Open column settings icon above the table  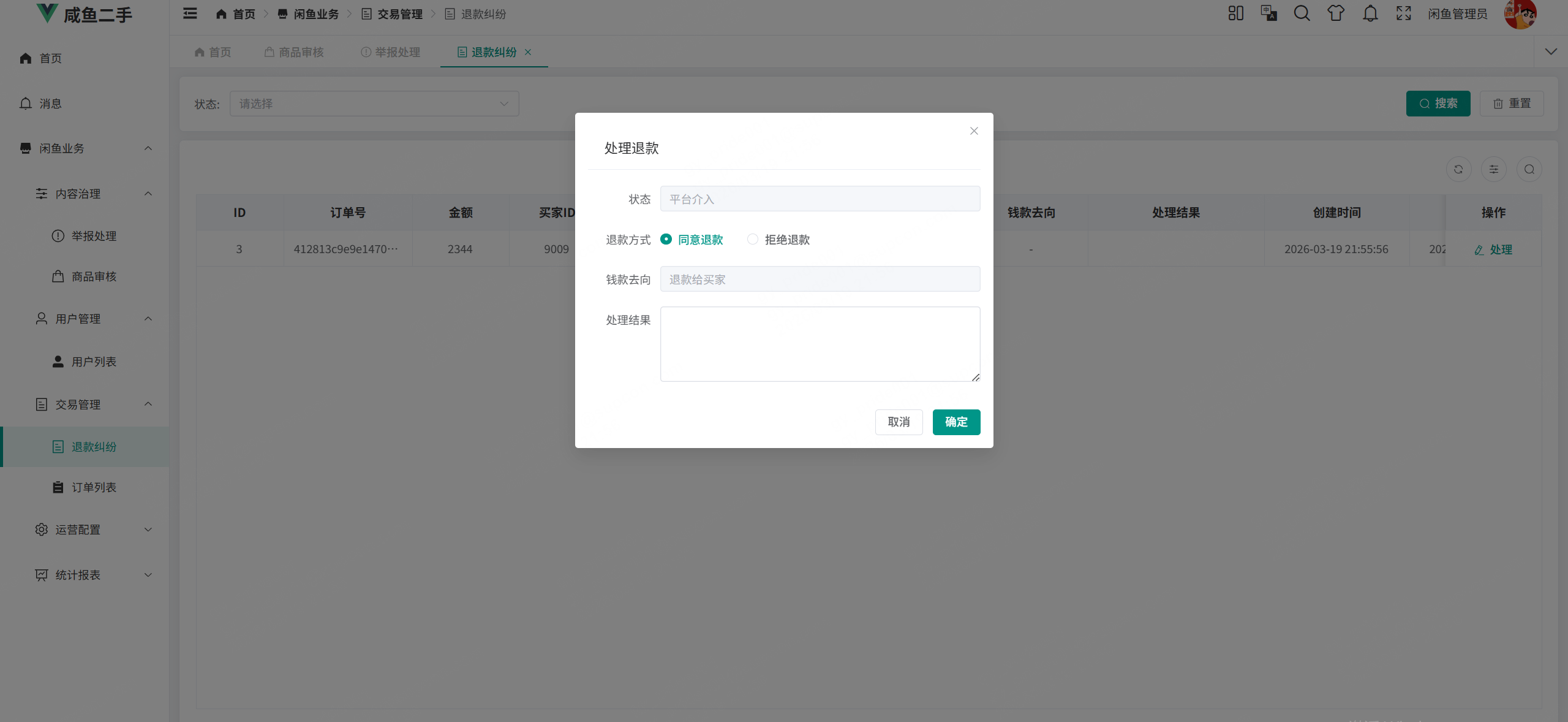click(x=1494, y=169)
